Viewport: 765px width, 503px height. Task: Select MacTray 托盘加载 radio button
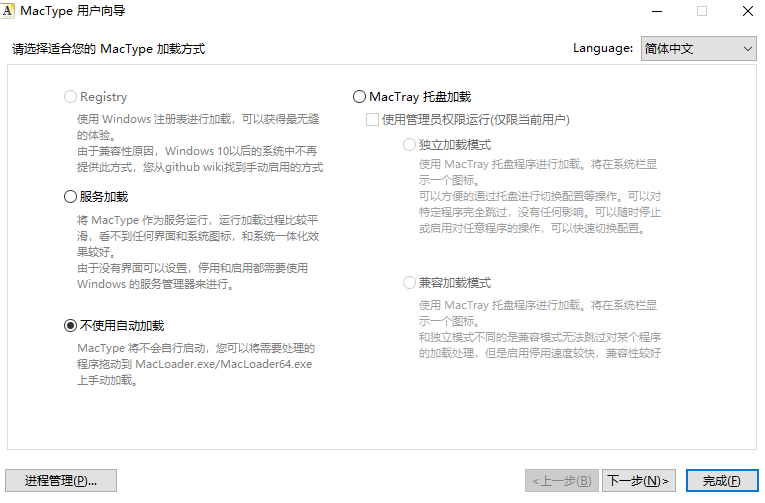pyautogui.click(x=359, y=97)
